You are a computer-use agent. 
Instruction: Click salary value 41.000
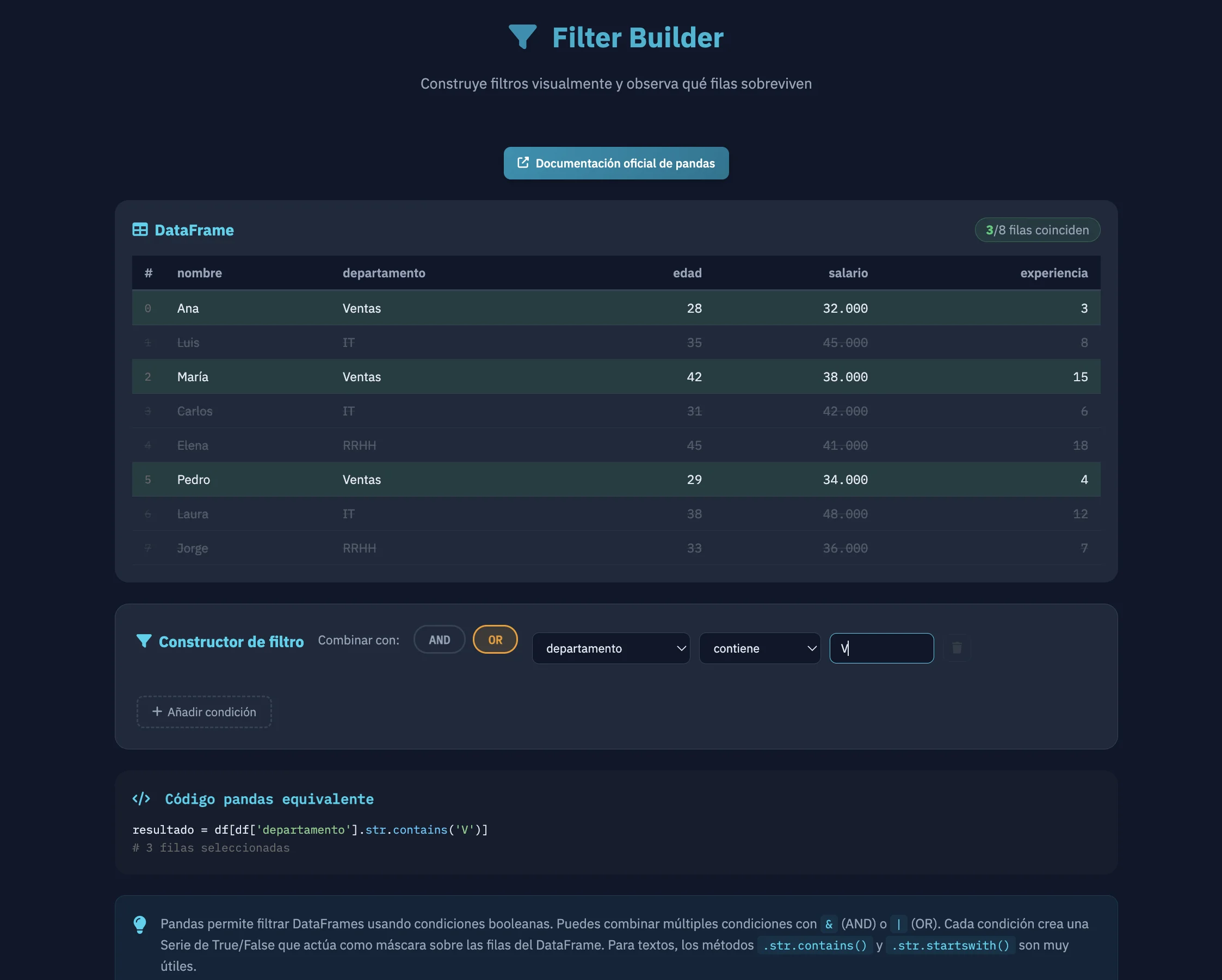(845, 445)
